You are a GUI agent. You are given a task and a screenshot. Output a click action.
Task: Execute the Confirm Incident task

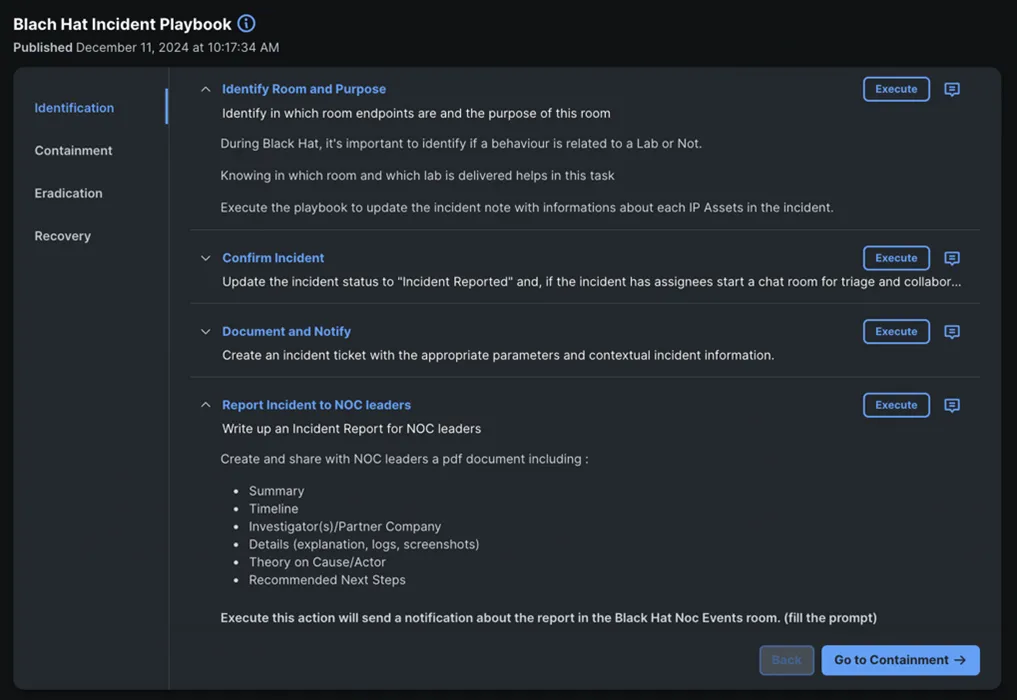(896, 258)
